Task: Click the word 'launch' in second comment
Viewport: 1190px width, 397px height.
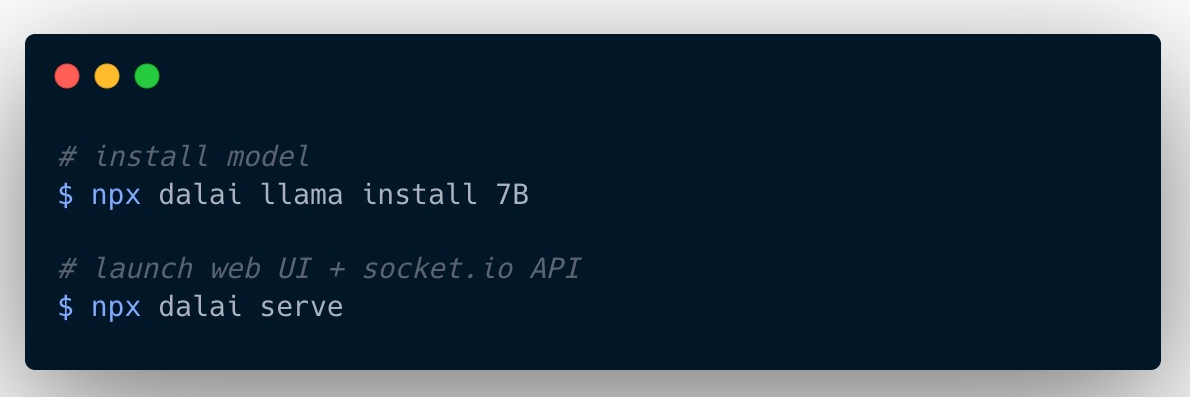Action: pyautogui.click(x=142, y=269)
